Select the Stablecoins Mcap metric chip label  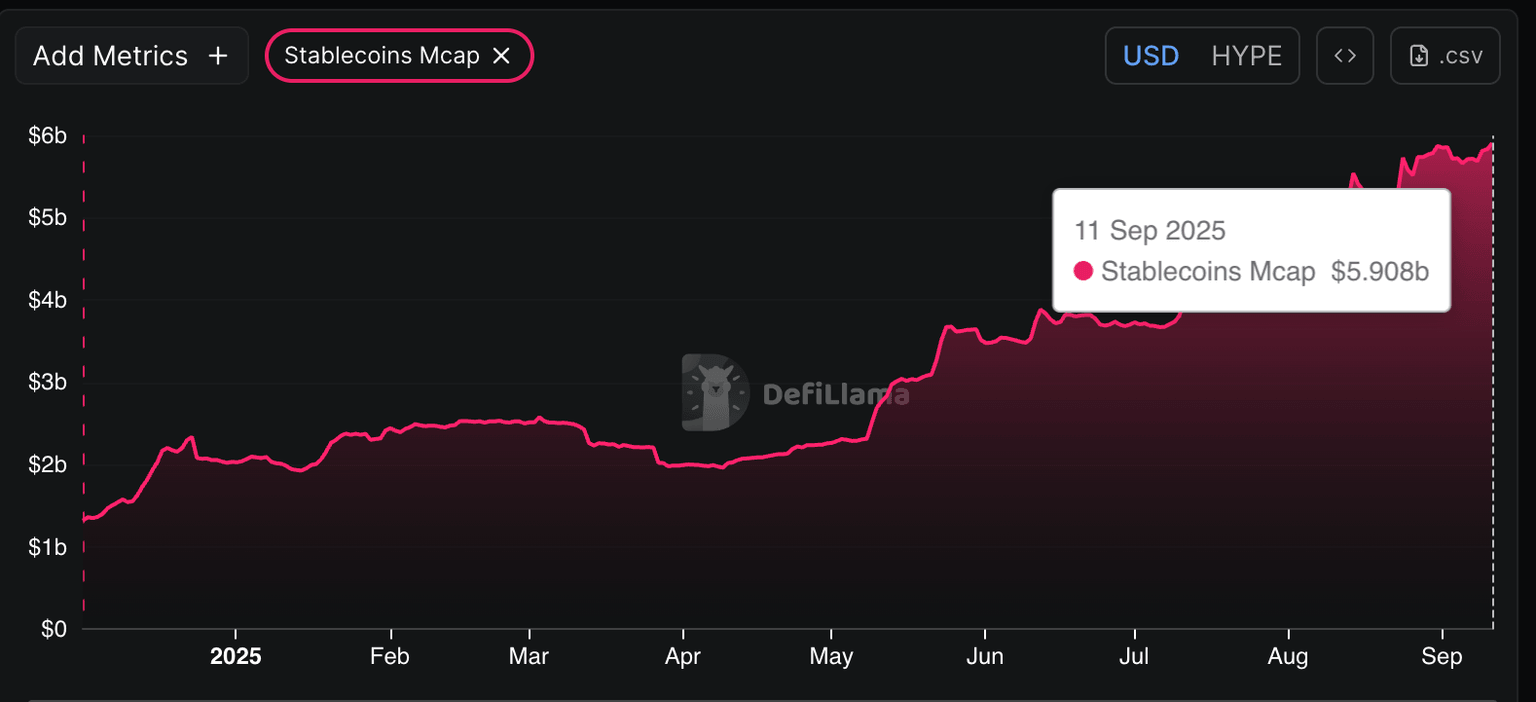(x=381, y=56)
